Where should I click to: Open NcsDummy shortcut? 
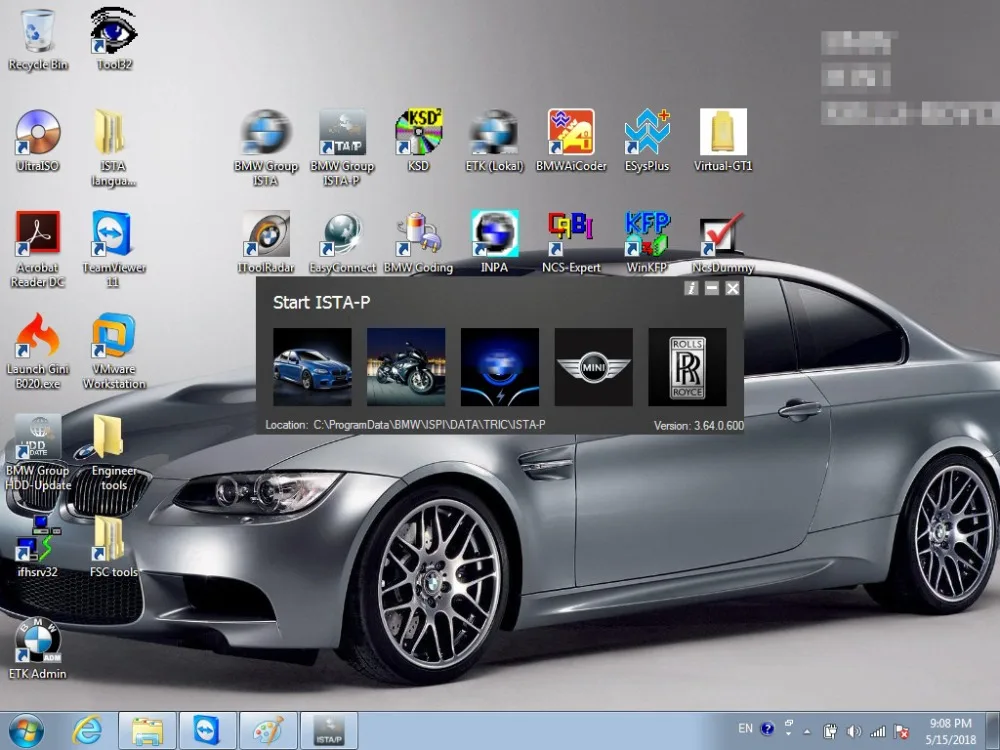723,242
